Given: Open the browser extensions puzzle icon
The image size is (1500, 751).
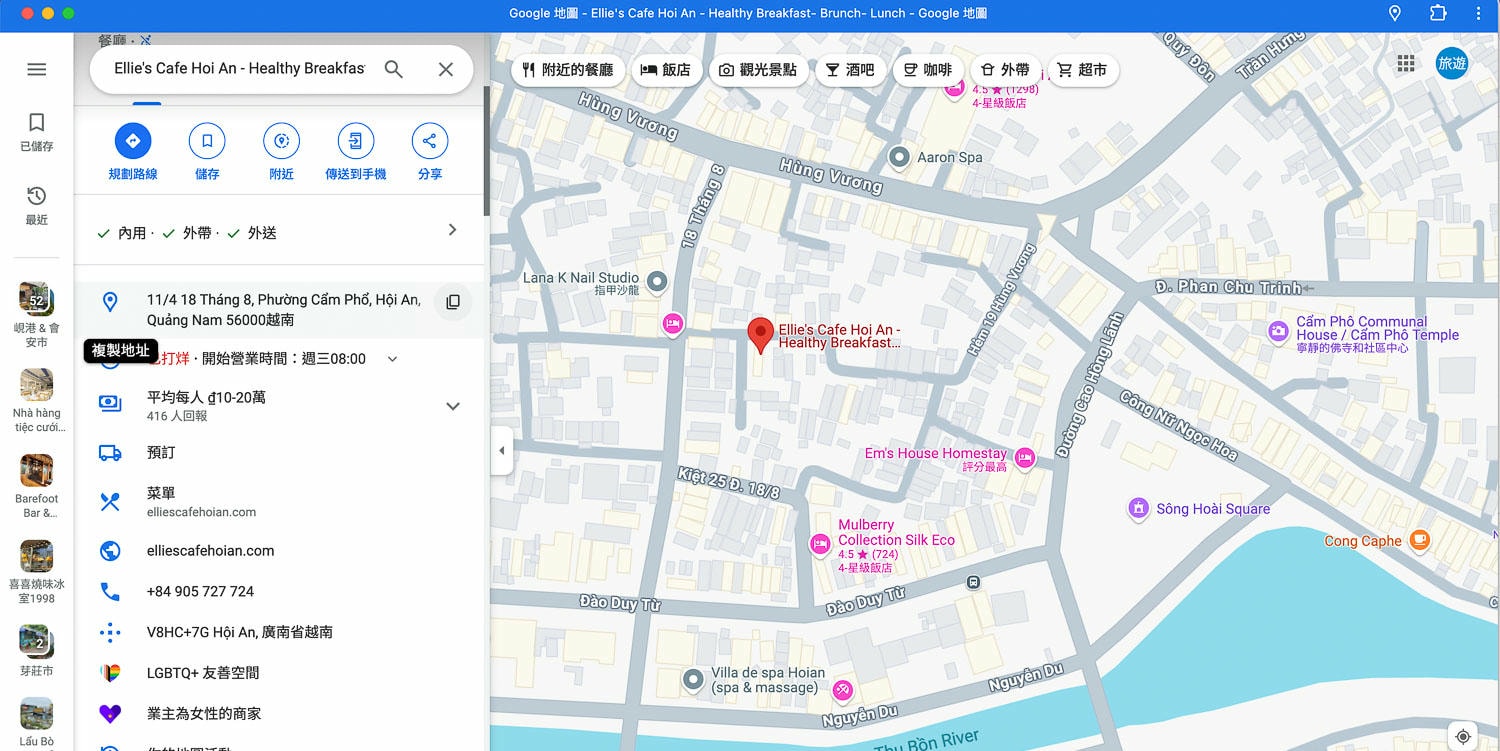Looking at the screenshot, I should coord(1438,13).
